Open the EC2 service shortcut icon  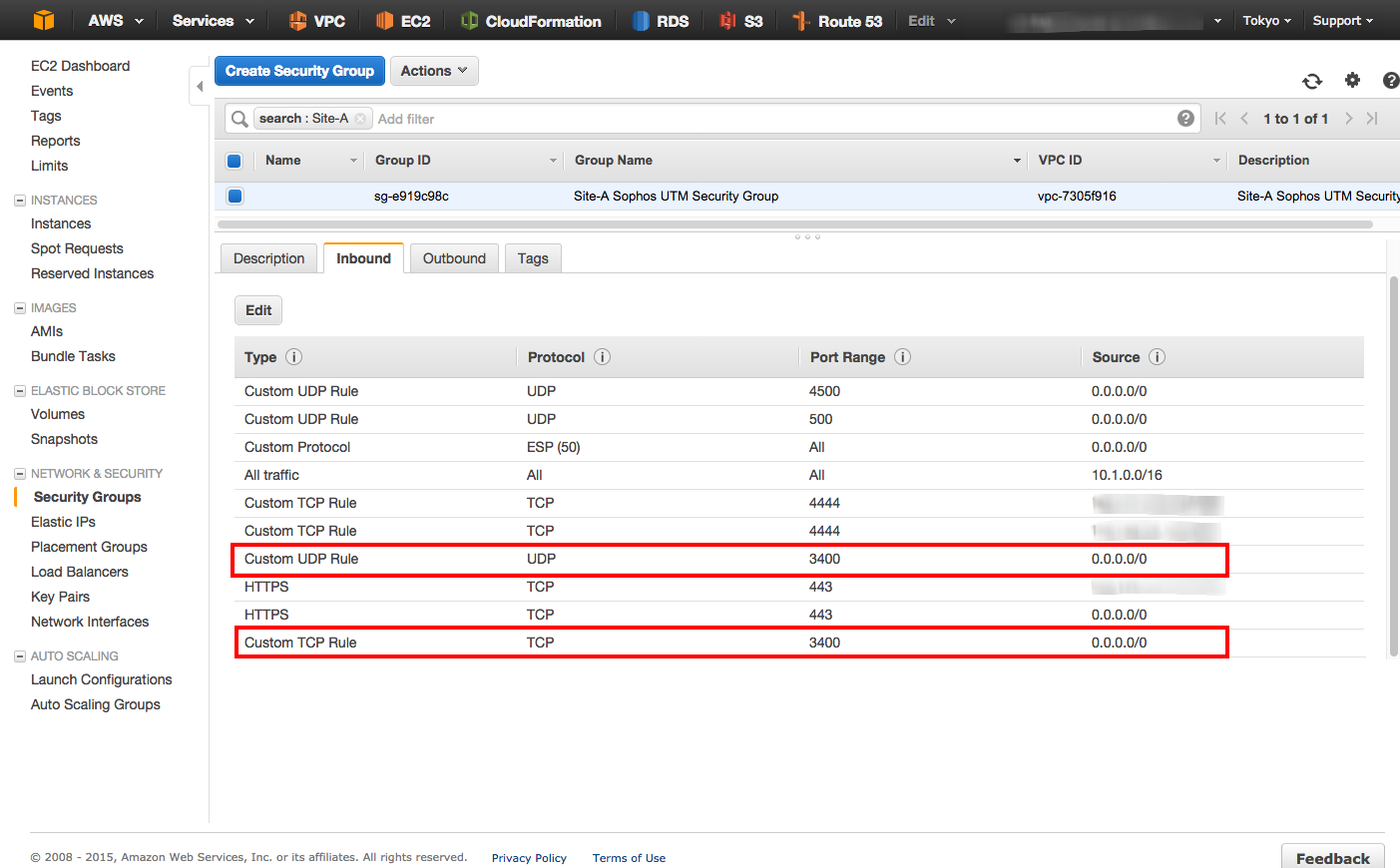[384, 20]
